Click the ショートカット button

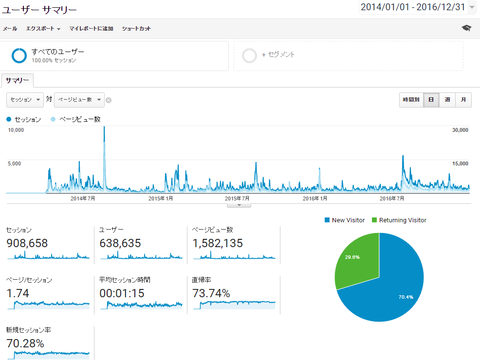pos(136,29)
